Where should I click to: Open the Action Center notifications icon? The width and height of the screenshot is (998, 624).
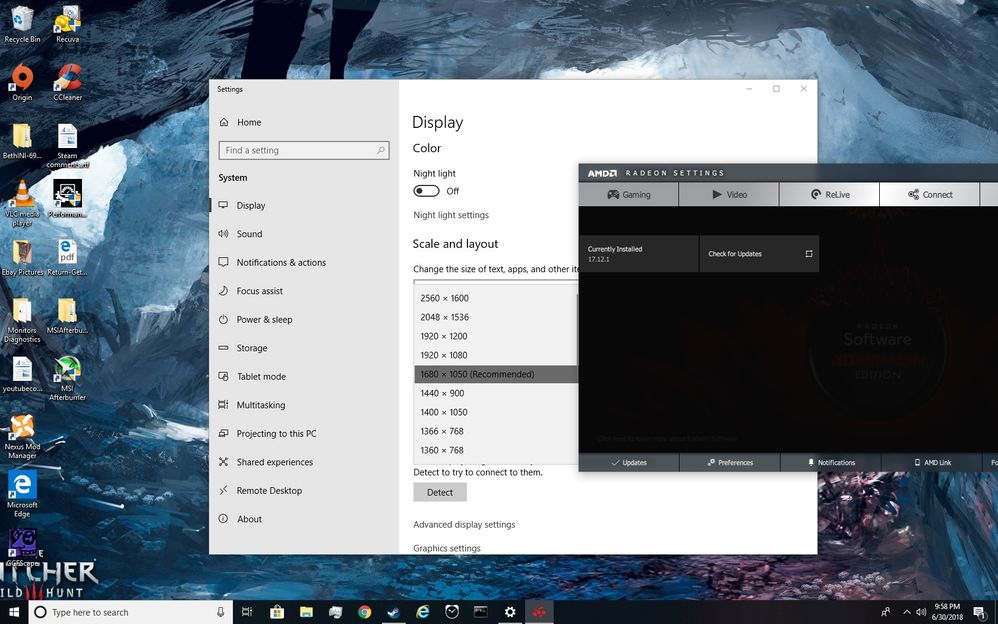[x=980, y=612]
